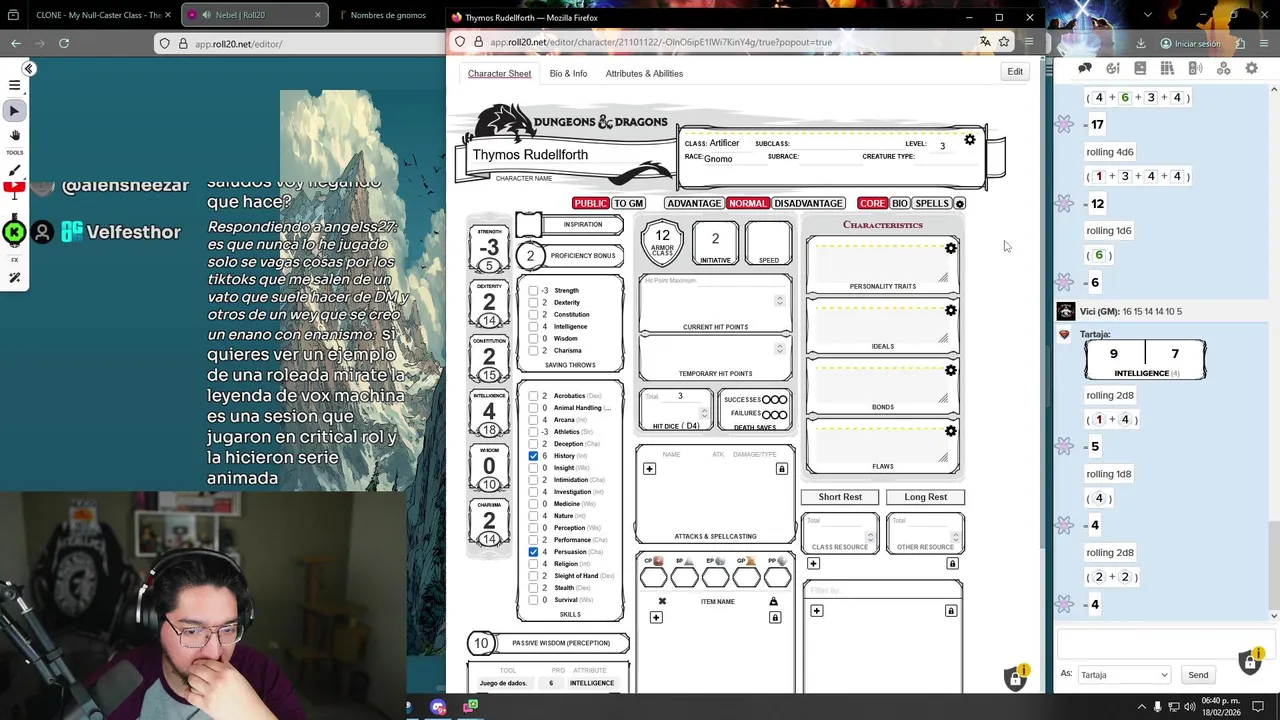Screen dimensions: 1280x720
Task: Adjust current hit points spinner
Action: 779,300
